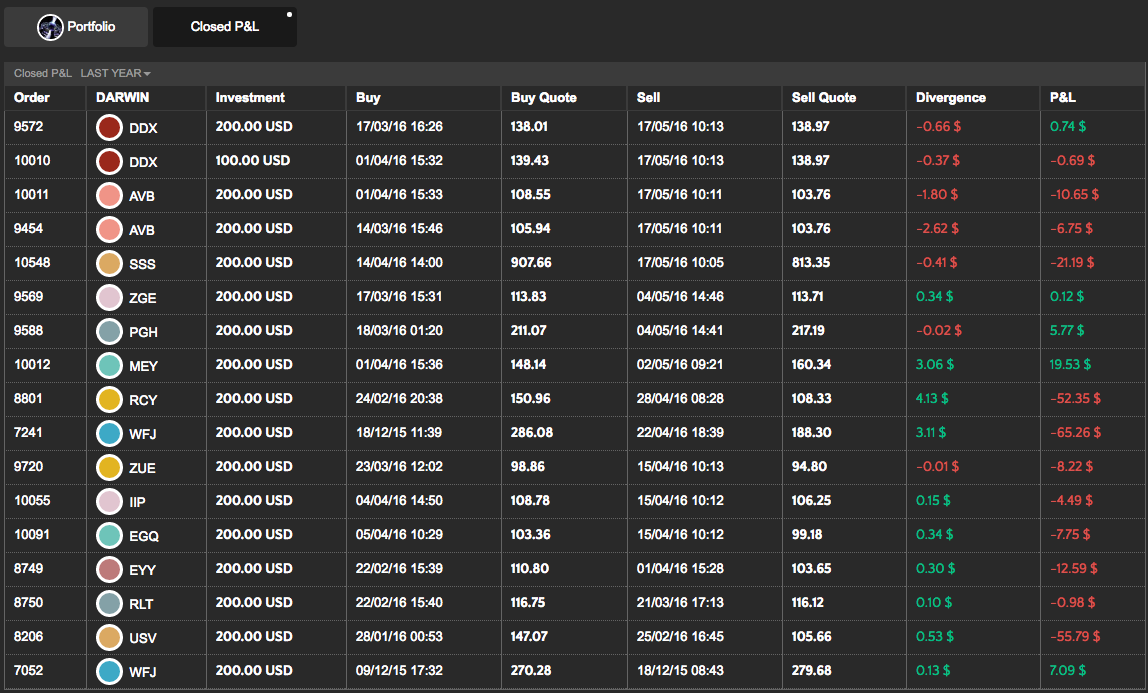Sort by the P&L column header
This screenshot has width=1148, height=693.
[1062, 98]
